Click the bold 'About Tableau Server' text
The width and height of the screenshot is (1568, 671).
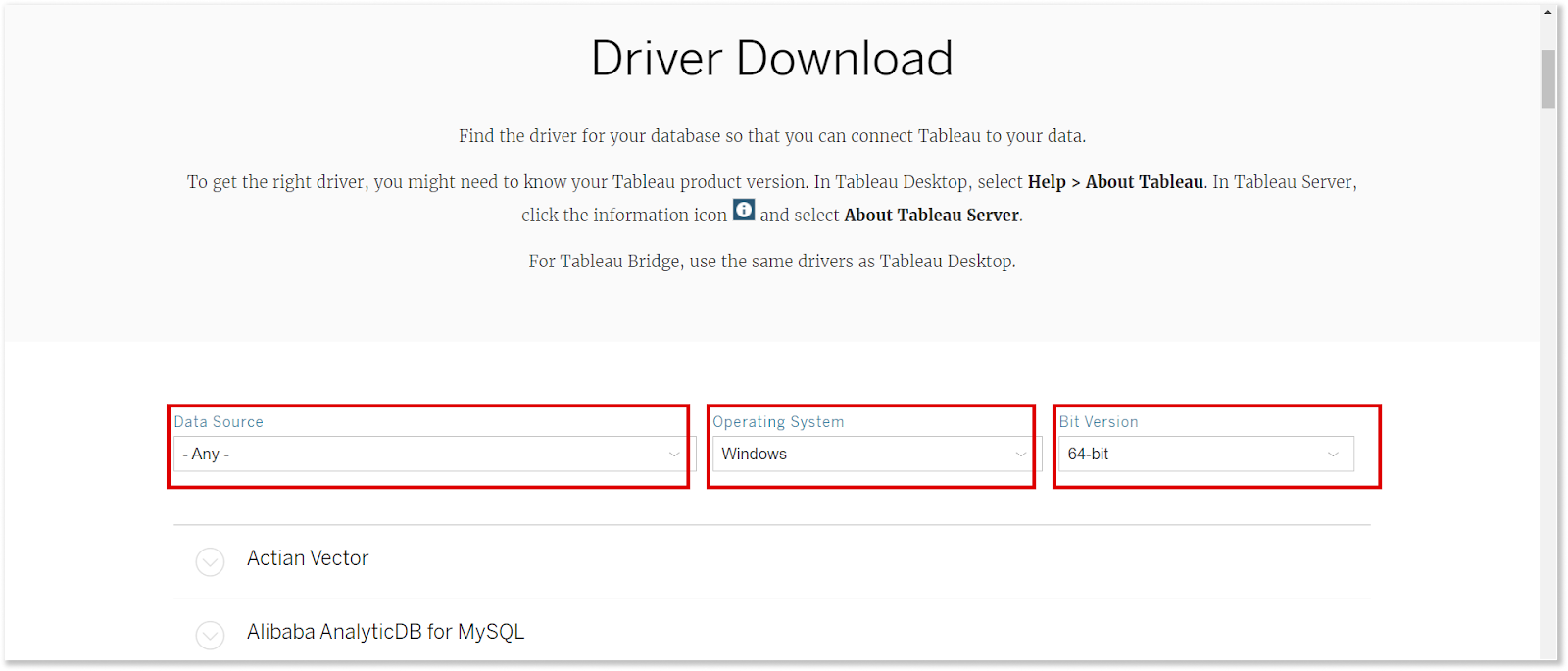[931, 216]
